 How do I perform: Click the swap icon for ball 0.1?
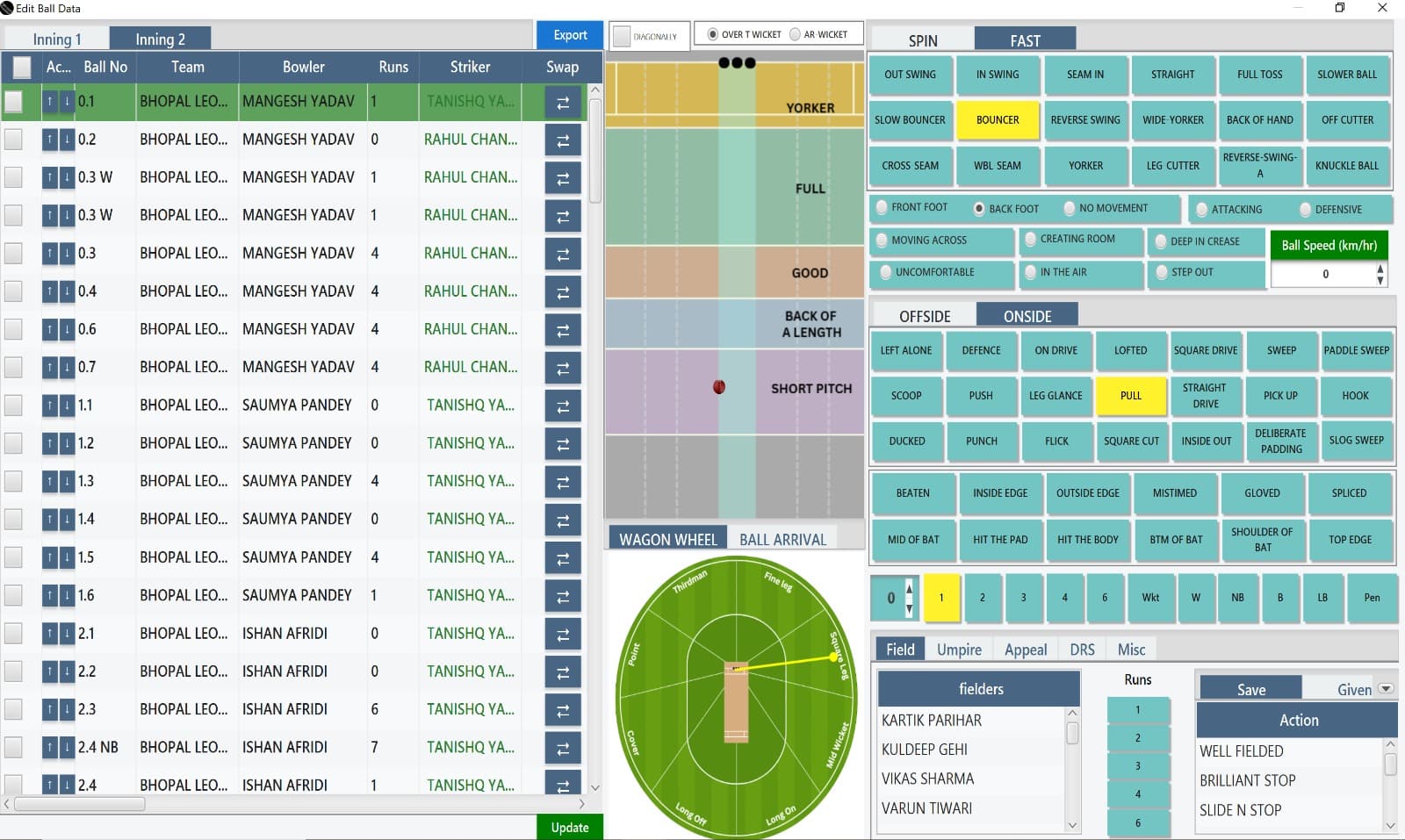click(x=563, y=103)
